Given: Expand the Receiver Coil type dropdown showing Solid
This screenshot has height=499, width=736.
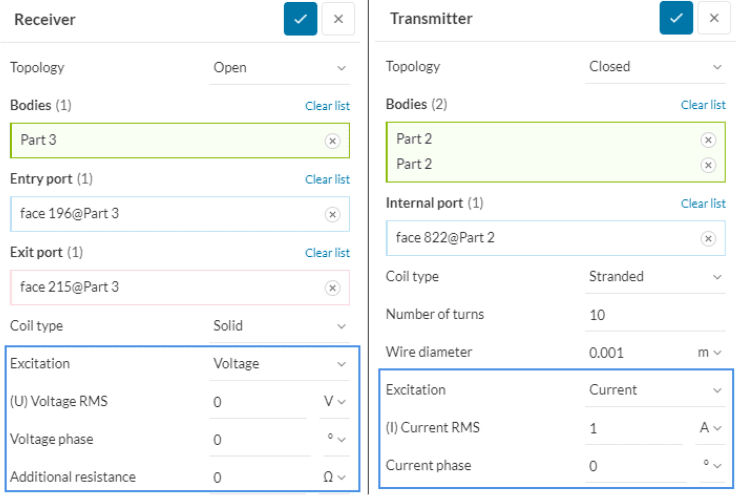Looking at the screenshot, I should point(280,326).
